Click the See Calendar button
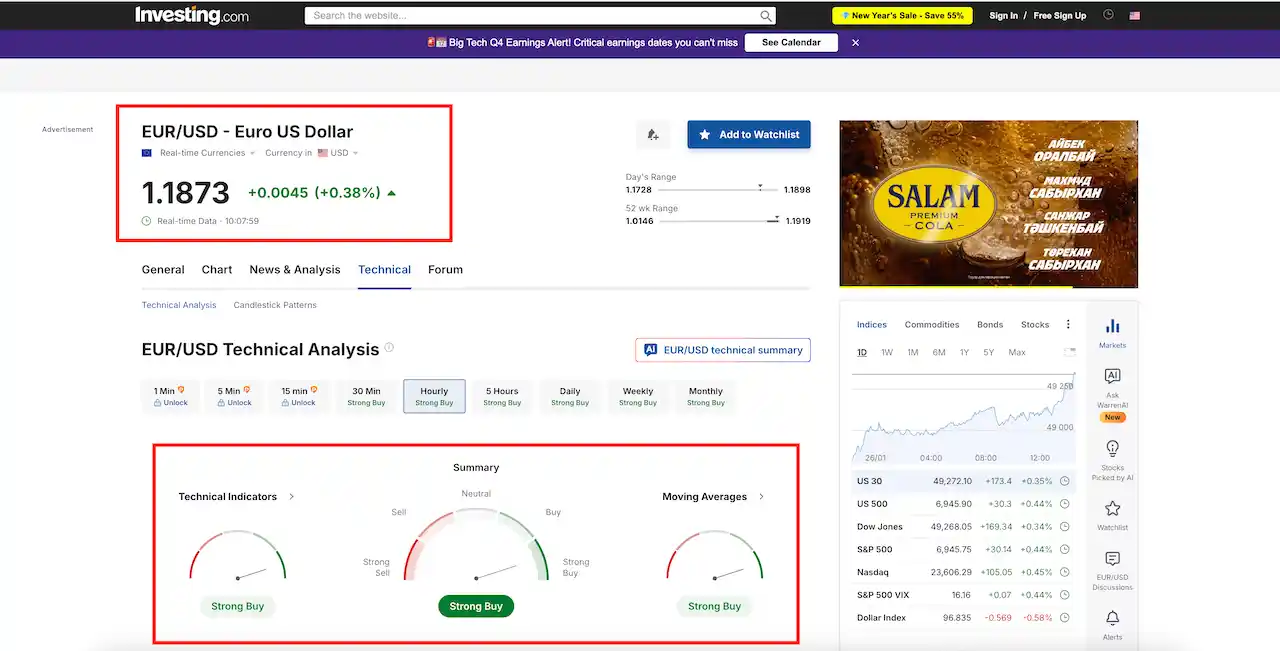This screenshot has width=1280, height=651. [x=791, y=43]
